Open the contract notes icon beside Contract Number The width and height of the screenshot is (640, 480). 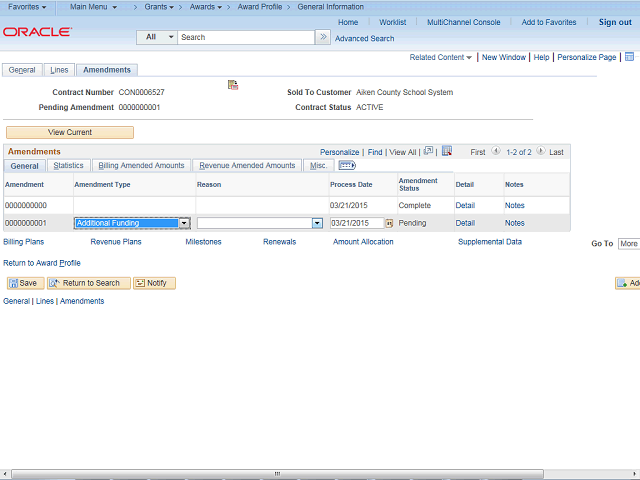click(x=233, y=85)
